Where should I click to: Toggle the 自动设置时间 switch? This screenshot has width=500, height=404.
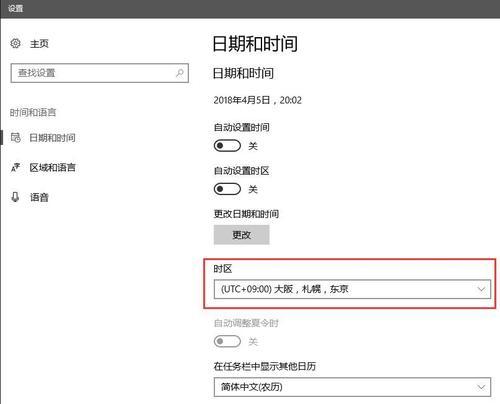coord(227,146)
